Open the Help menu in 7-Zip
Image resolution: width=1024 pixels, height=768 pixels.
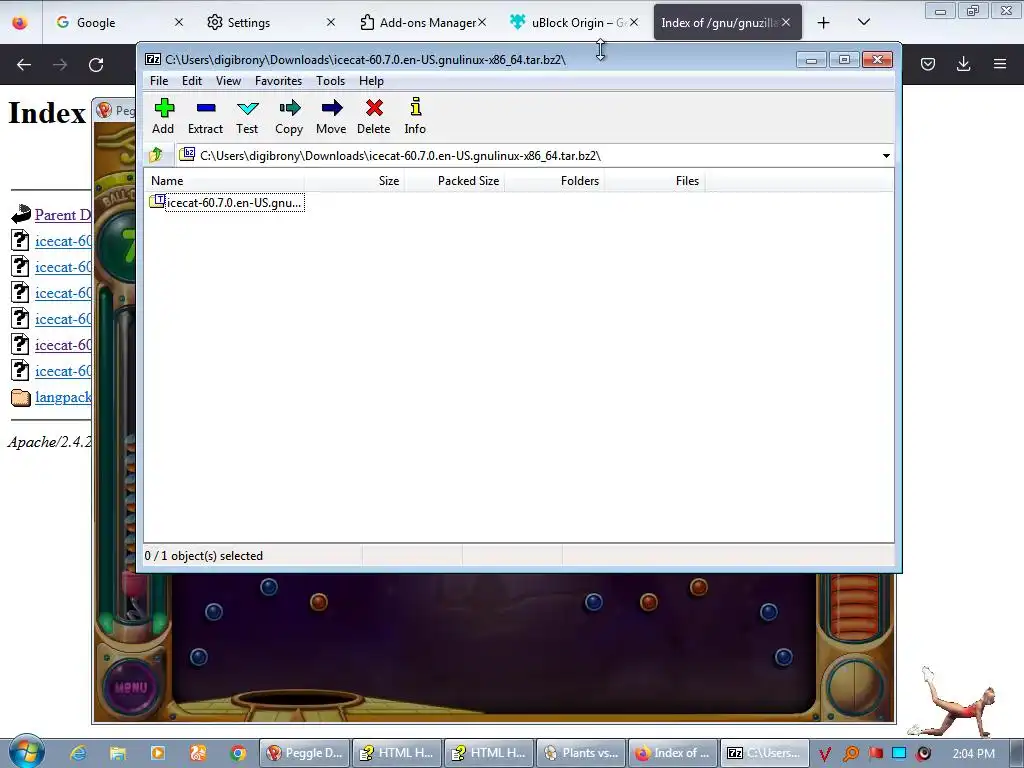click(x=372, y=81)
